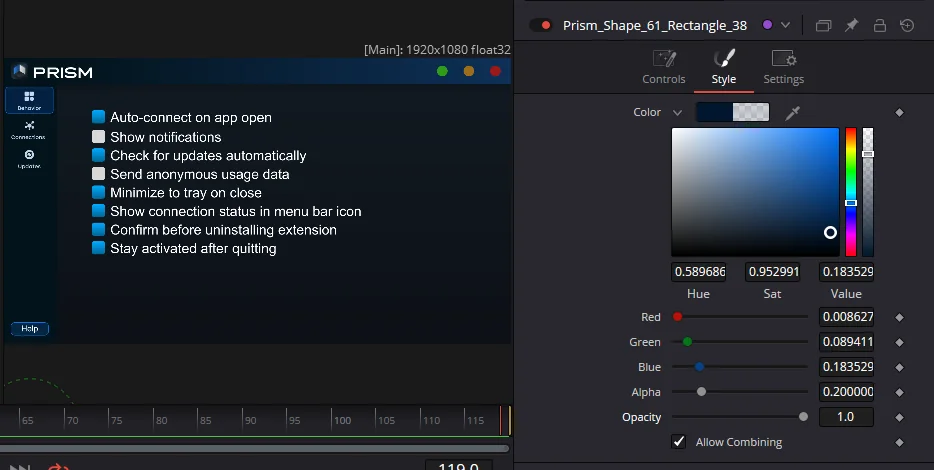The image size is (934, 470).
Task: Toggle Confirm before uninstalling extension checkbox
Action: pyautogui.click(x=98, y=229)
